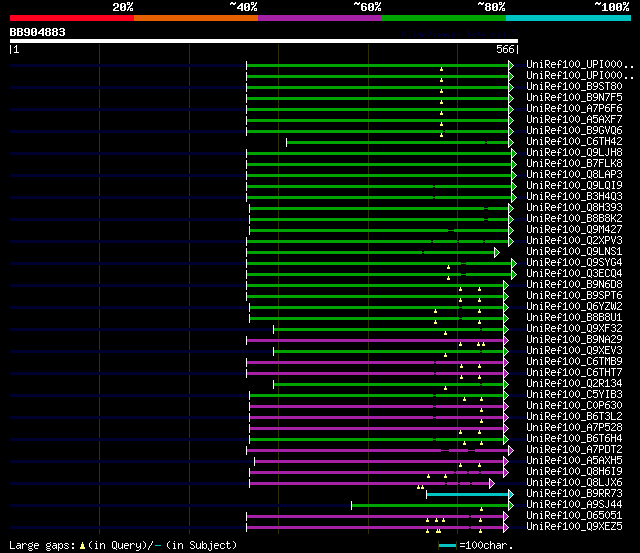Click the cyan 100char scale bar
The width and height of the screenshot is (640, 553).
point(447,545)
